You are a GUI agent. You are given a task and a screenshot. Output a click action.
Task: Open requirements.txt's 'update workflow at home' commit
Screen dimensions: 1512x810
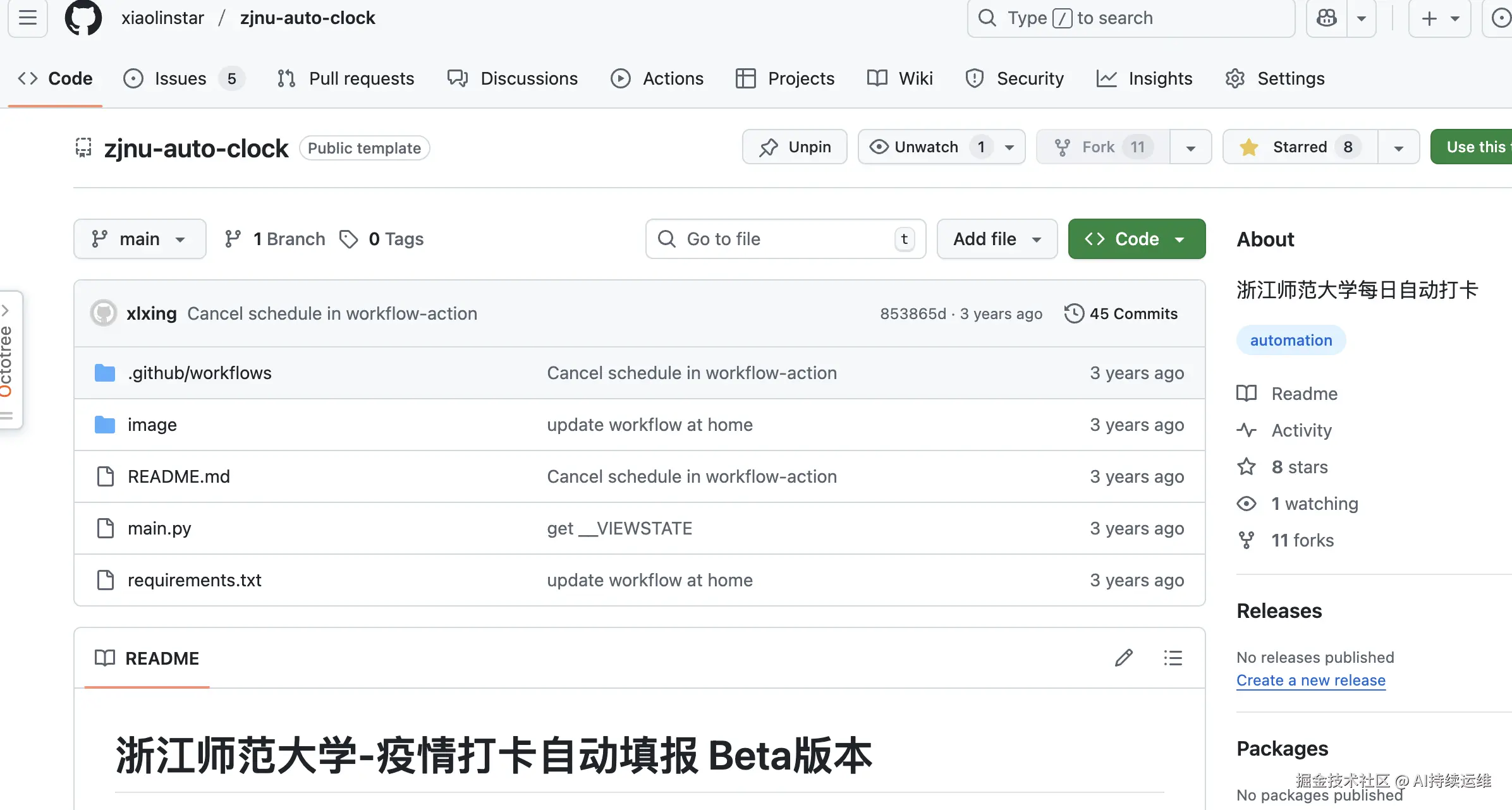pos(650,580)
